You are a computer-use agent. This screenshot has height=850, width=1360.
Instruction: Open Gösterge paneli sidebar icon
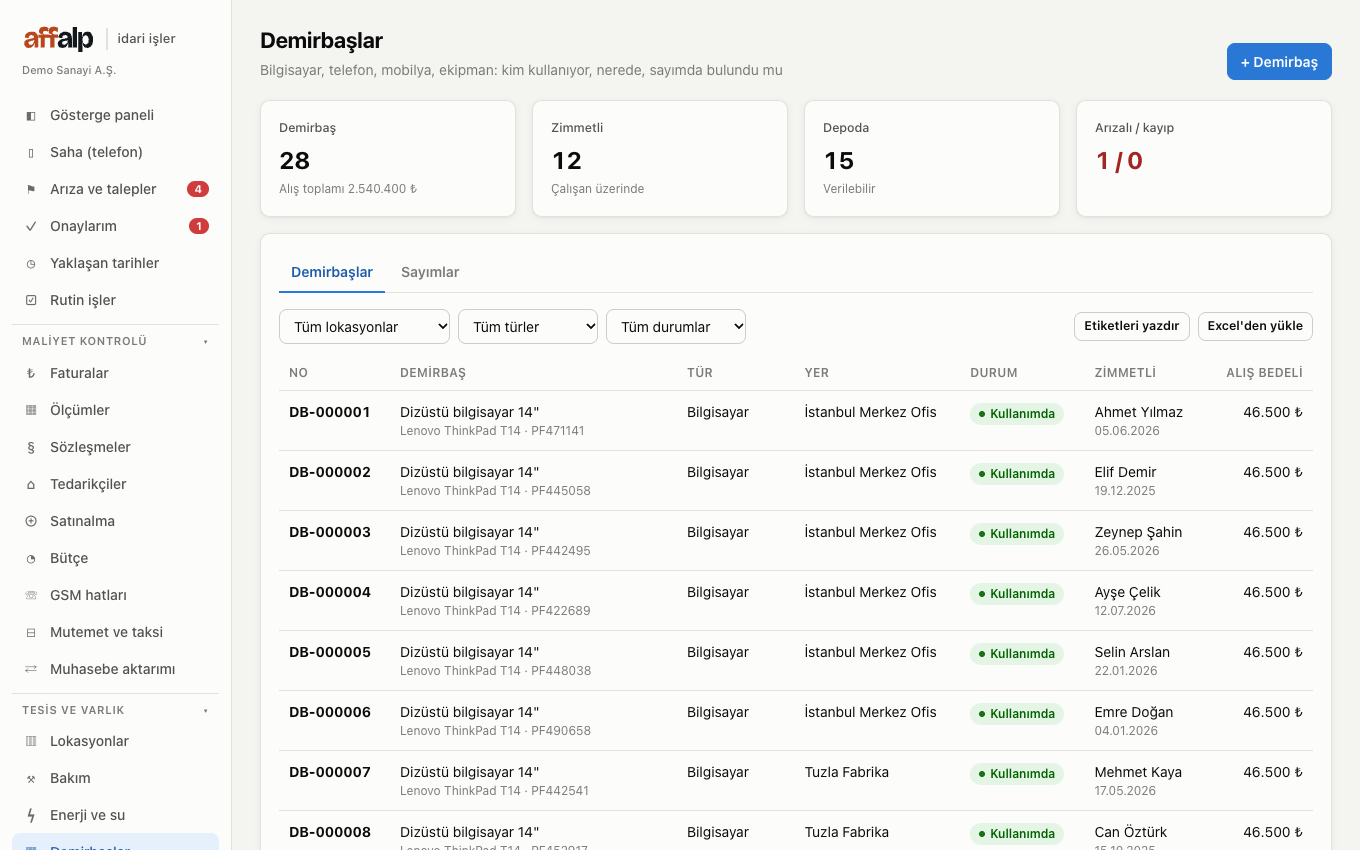pyautogui.click(x=31, y=116)
